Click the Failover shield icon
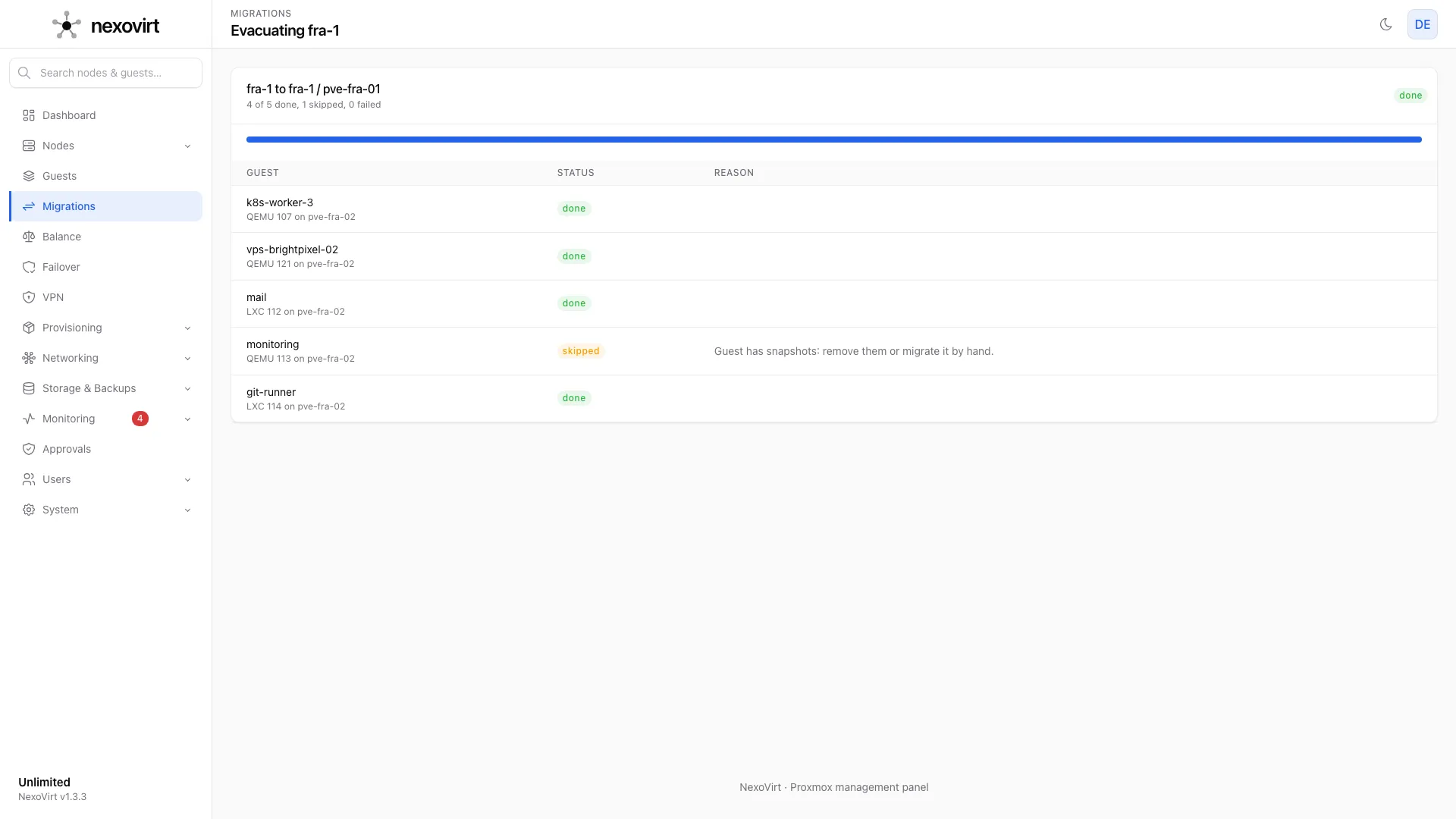Screen dimensions: 1456x819 point(29,267)
